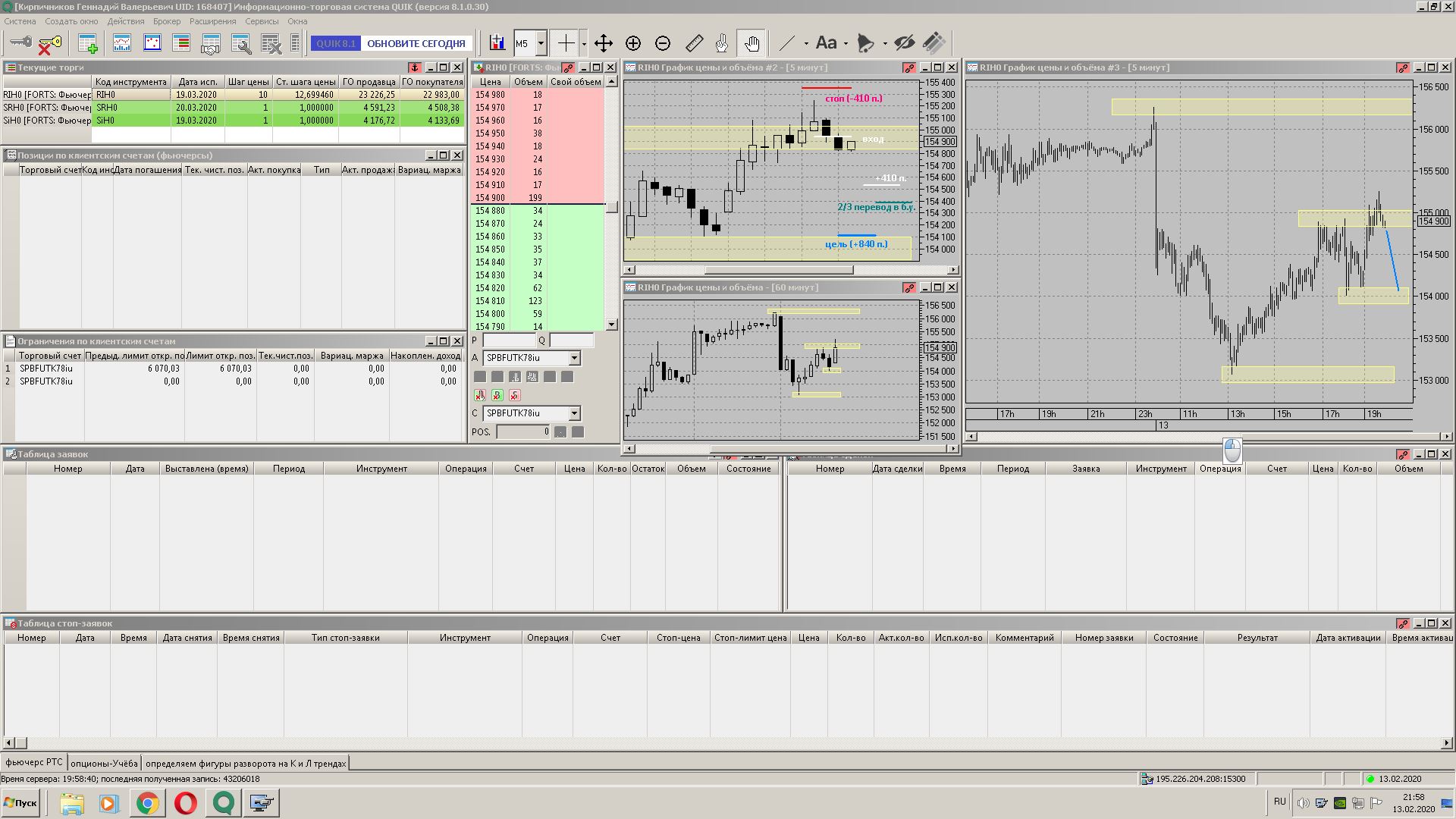
Task: Toggle link anchor on 60-minute chart title
Action: pos(908,287)
